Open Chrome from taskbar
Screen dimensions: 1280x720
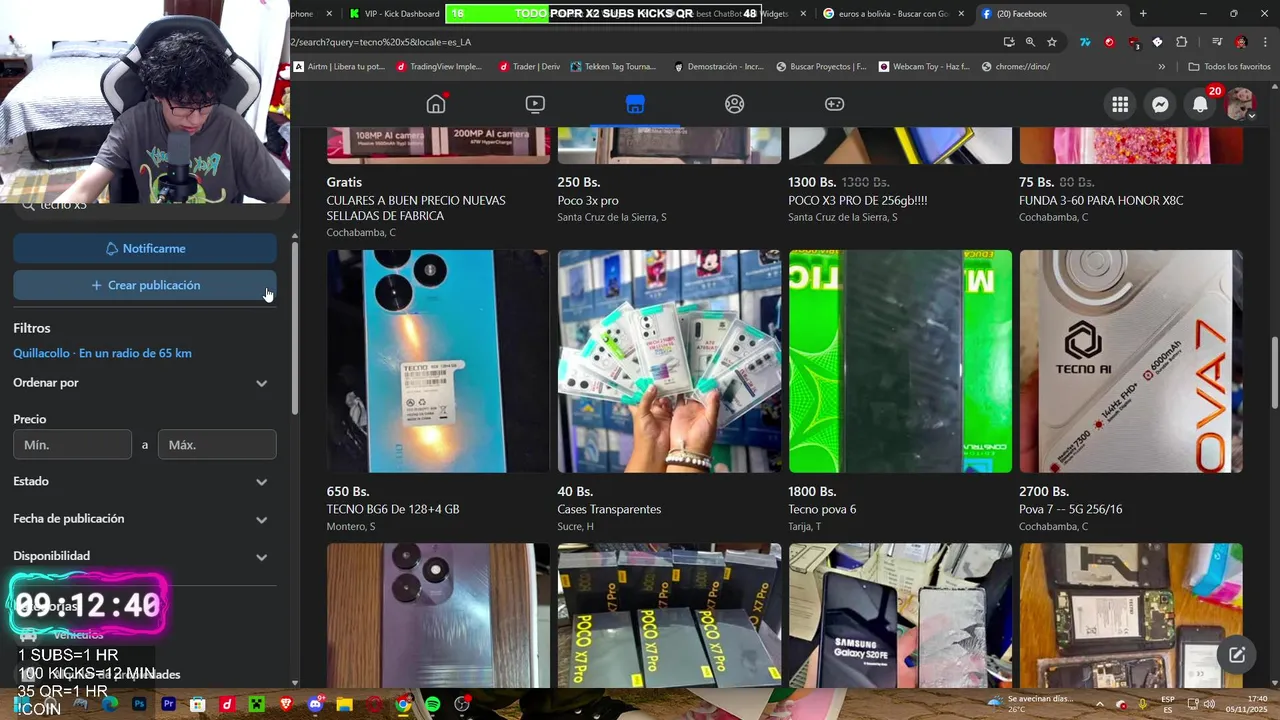[x=403, y=704]
